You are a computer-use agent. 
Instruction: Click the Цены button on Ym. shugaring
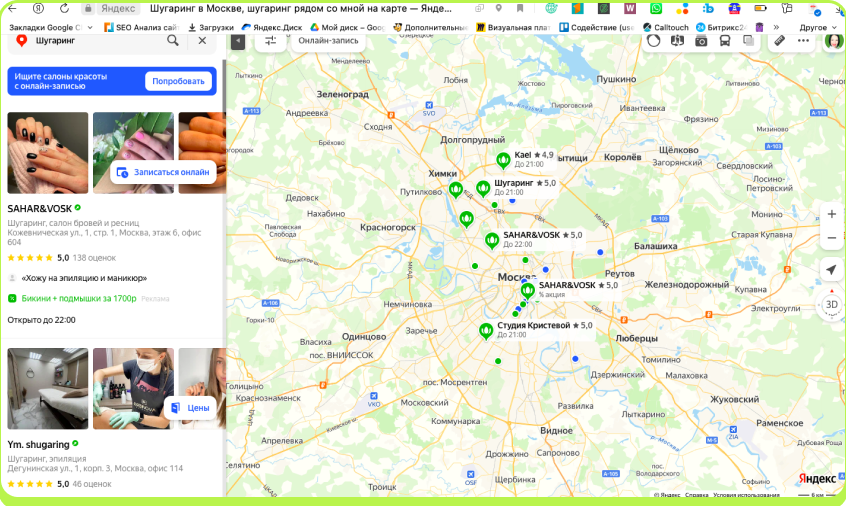point(190,408)
